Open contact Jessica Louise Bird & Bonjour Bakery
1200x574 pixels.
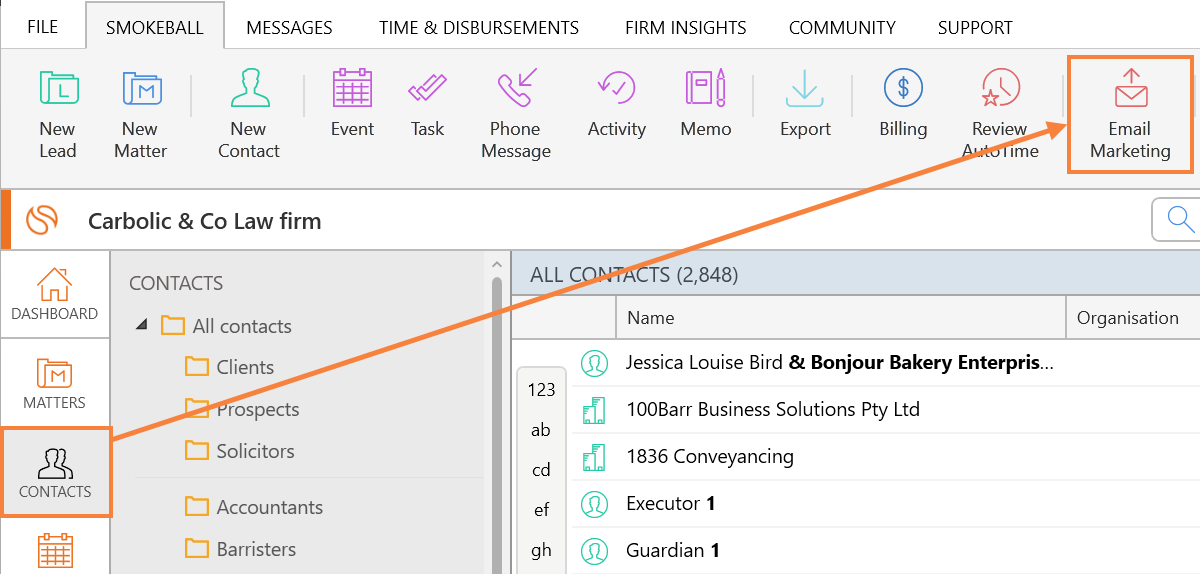(x=839, y=362)
